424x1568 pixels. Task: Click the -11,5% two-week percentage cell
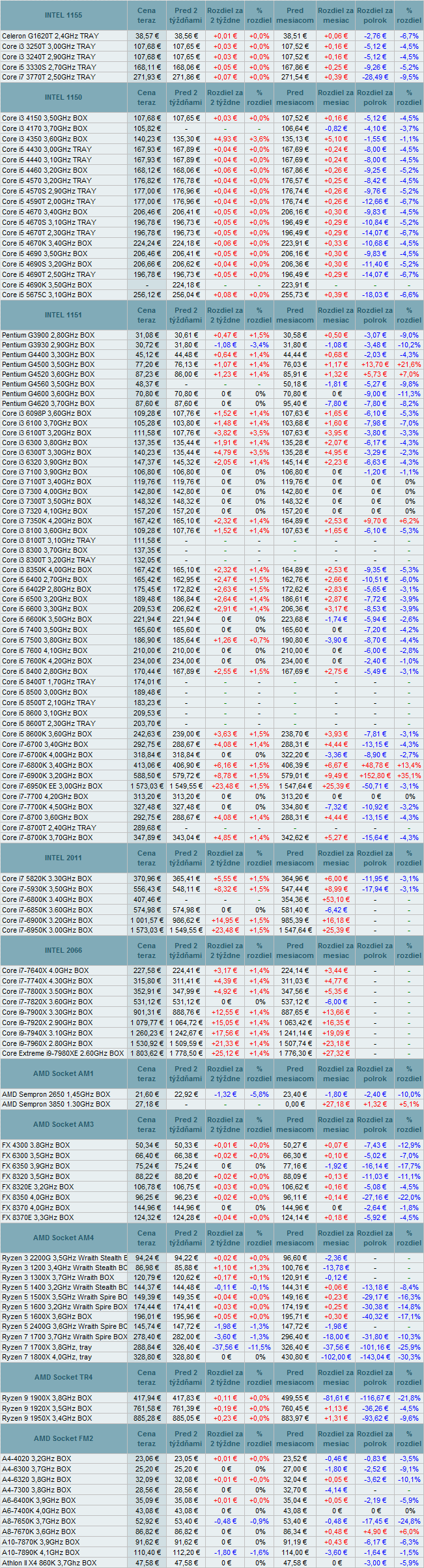(x=259, y=1347)
